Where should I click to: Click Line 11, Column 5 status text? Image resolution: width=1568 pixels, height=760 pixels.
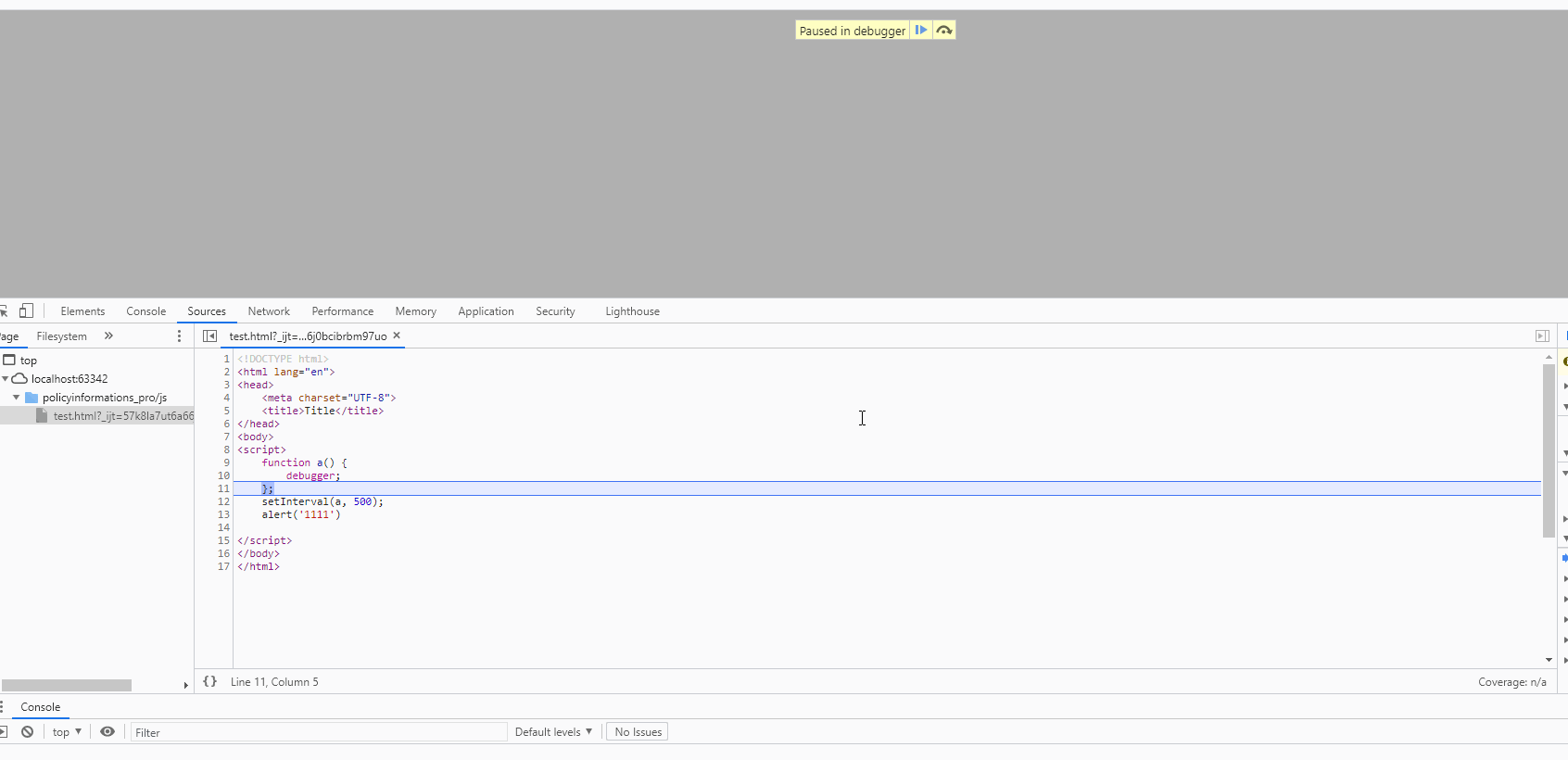coord(274,682)
